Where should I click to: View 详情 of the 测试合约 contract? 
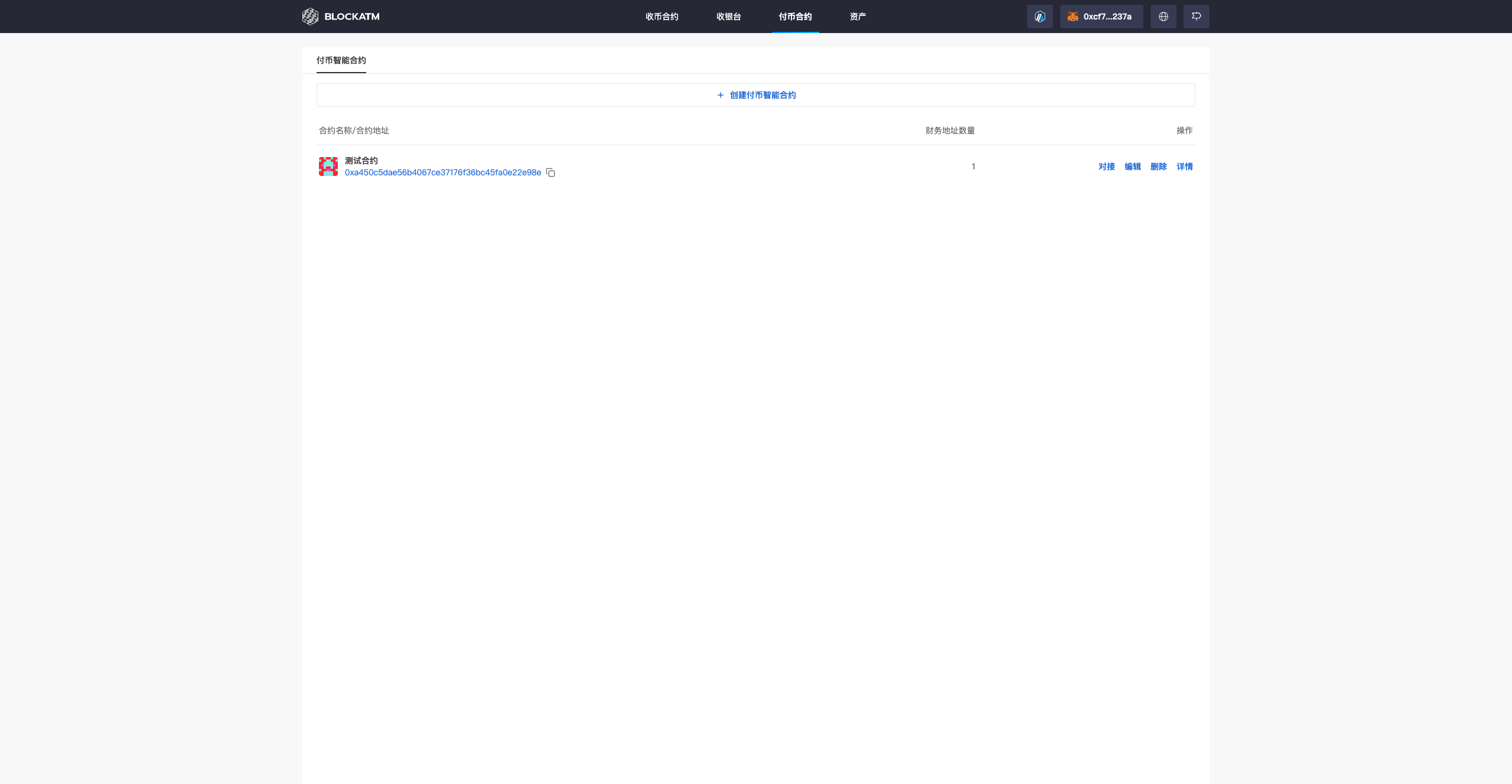1184,166
